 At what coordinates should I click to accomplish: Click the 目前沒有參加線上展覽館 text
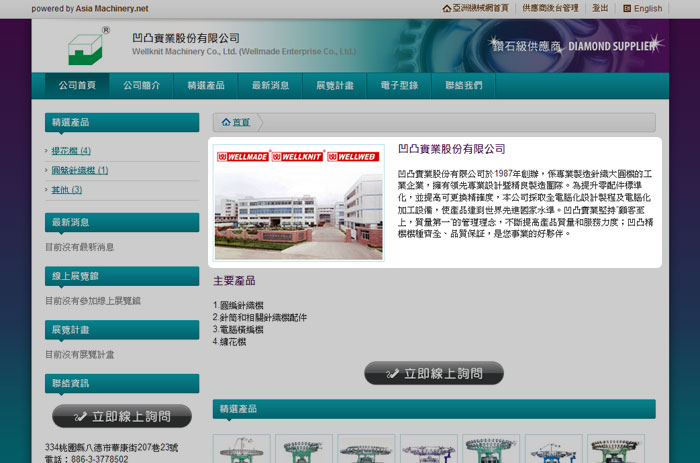coord(93,301)
